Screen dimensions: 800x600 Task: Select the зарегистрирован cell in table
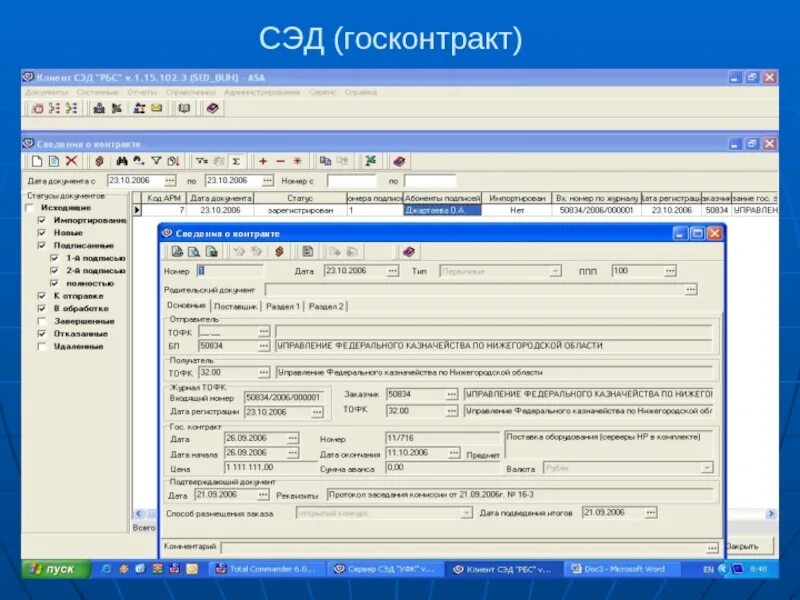click(299, 210)
